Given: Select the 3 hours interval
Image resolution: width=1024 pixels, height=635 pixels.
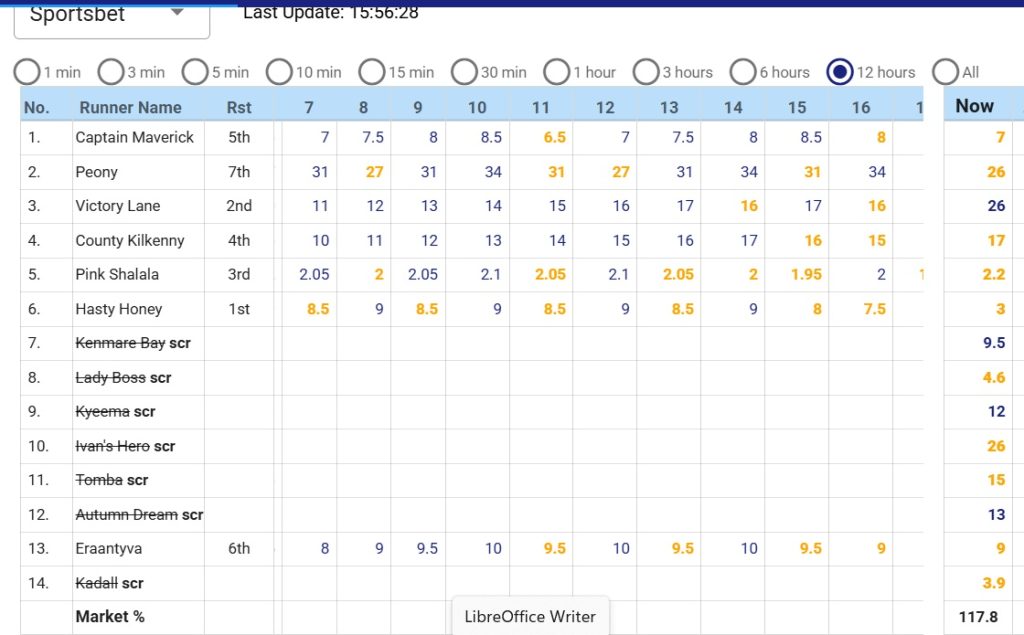Looking at the screenshot, I should [647, 72].
